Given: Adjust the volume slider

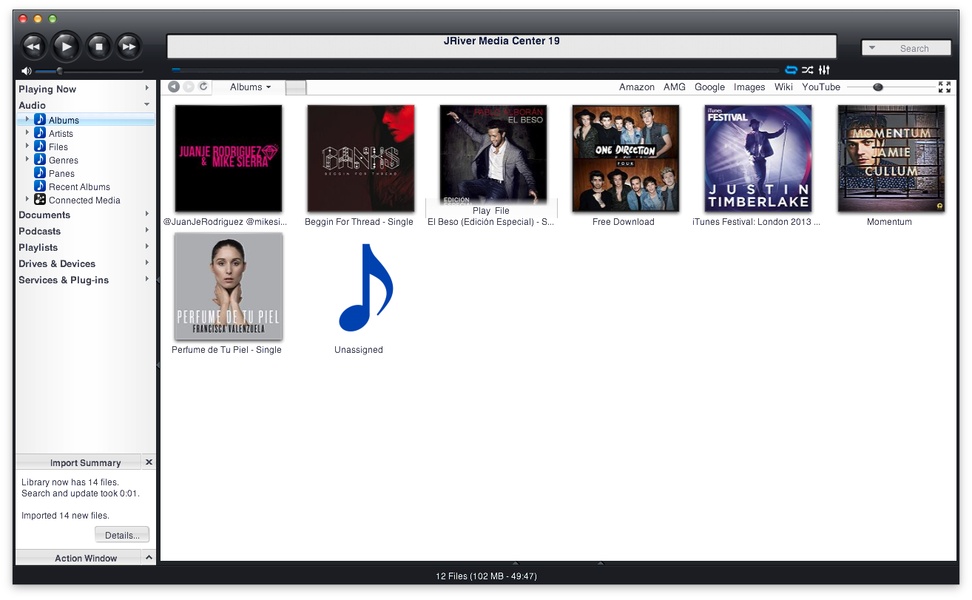Looking at the screenshot, I should 89,71.
